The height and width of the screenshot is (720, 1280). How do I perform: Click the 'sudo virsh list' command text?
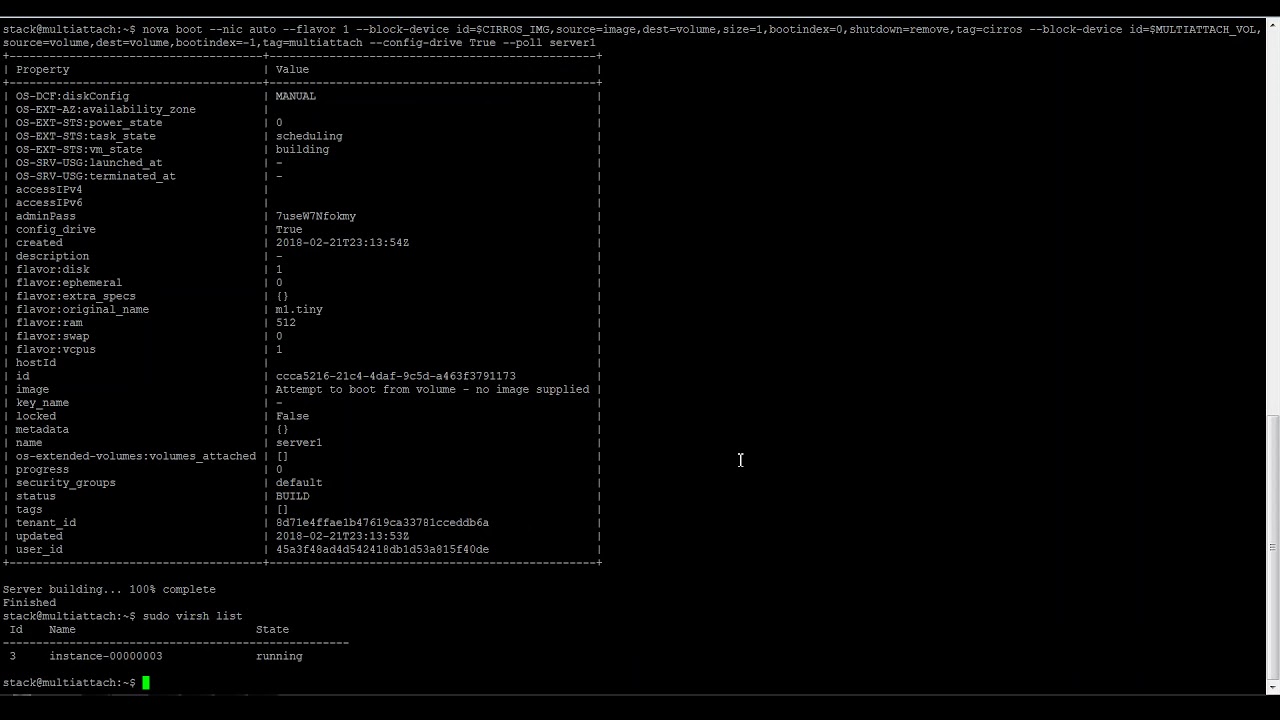[192, 616]
